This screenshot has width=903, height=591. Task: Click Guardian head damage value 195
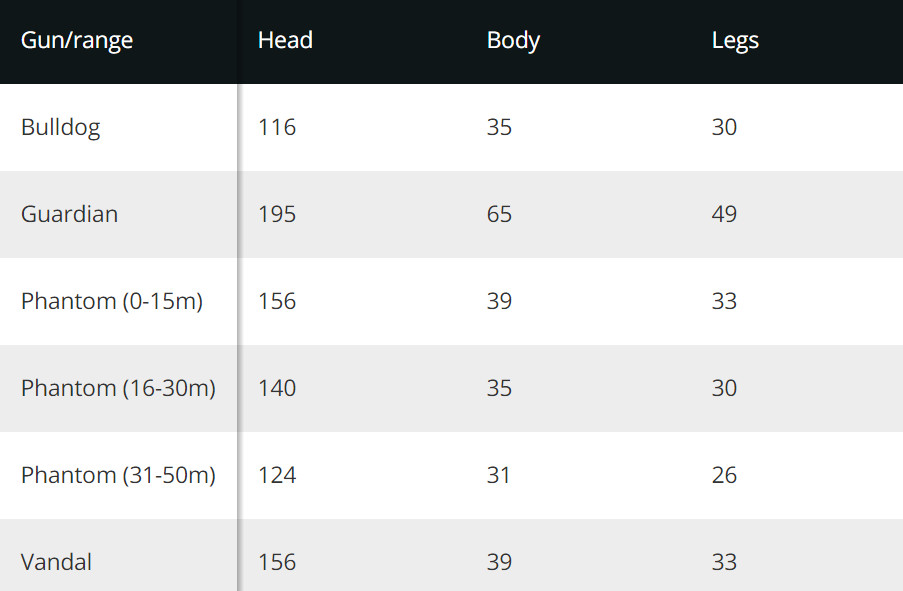(x=277, y=214)
